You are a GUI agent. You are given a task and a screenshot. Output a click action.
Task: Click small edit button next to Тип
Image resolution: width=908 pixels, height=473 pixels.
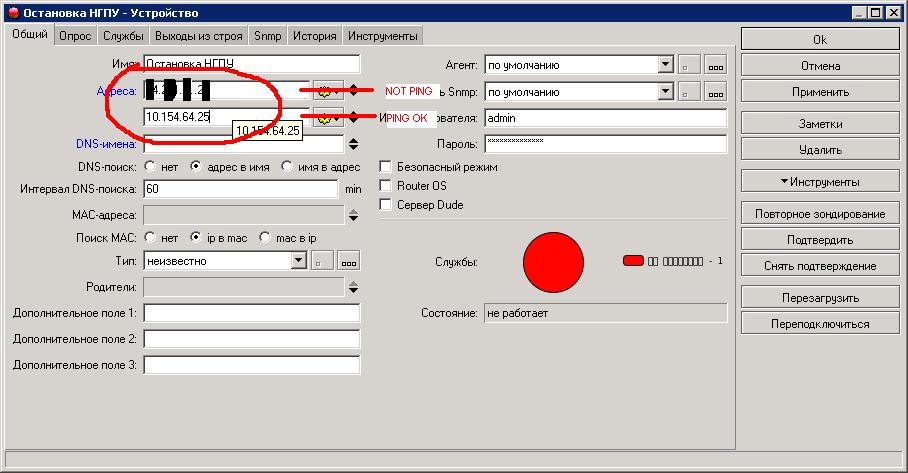tap(322, 261)
